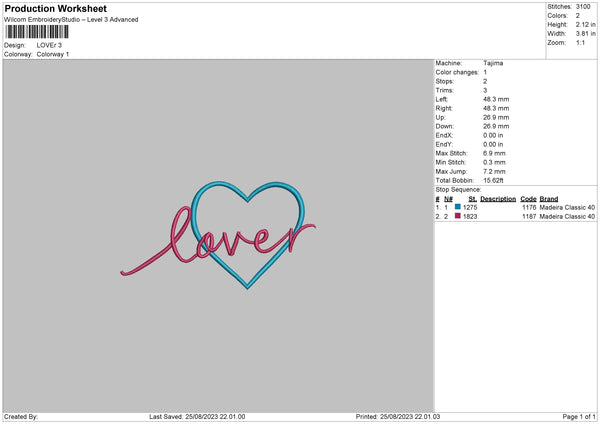The width and height of the screenshot is (600, 424).
Task: Click the 'N#' column header
Action: (x=448, y=199)
